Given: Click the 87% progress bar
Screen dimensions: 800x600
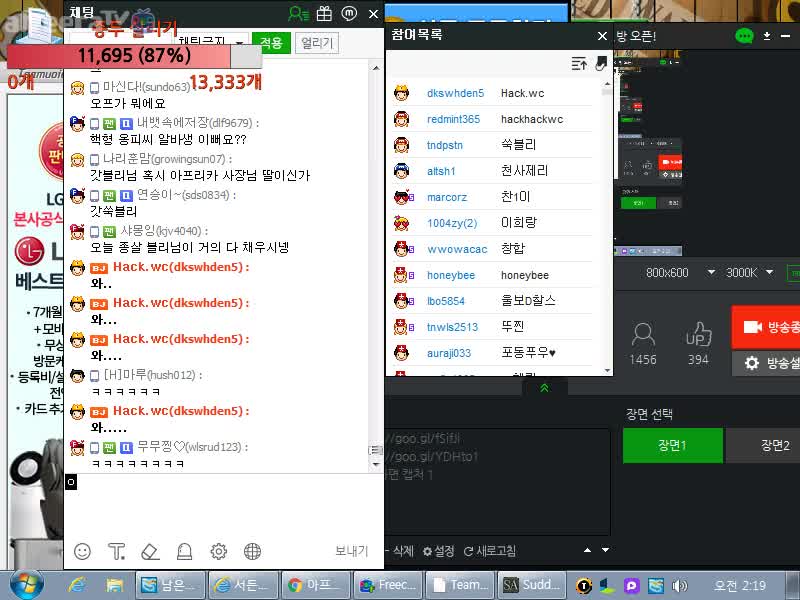Looking at the screenshot, I should [x=135, y=57].
